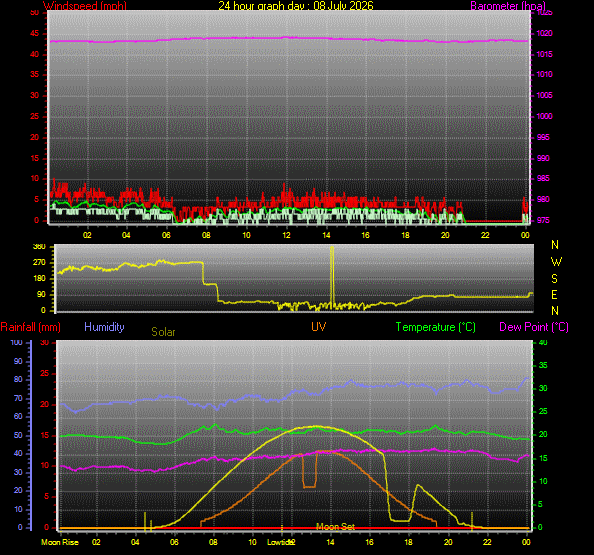Viewport: 594px width, 555px height.
Task: Click the Moon Rise label
Action: click(59, 542)
